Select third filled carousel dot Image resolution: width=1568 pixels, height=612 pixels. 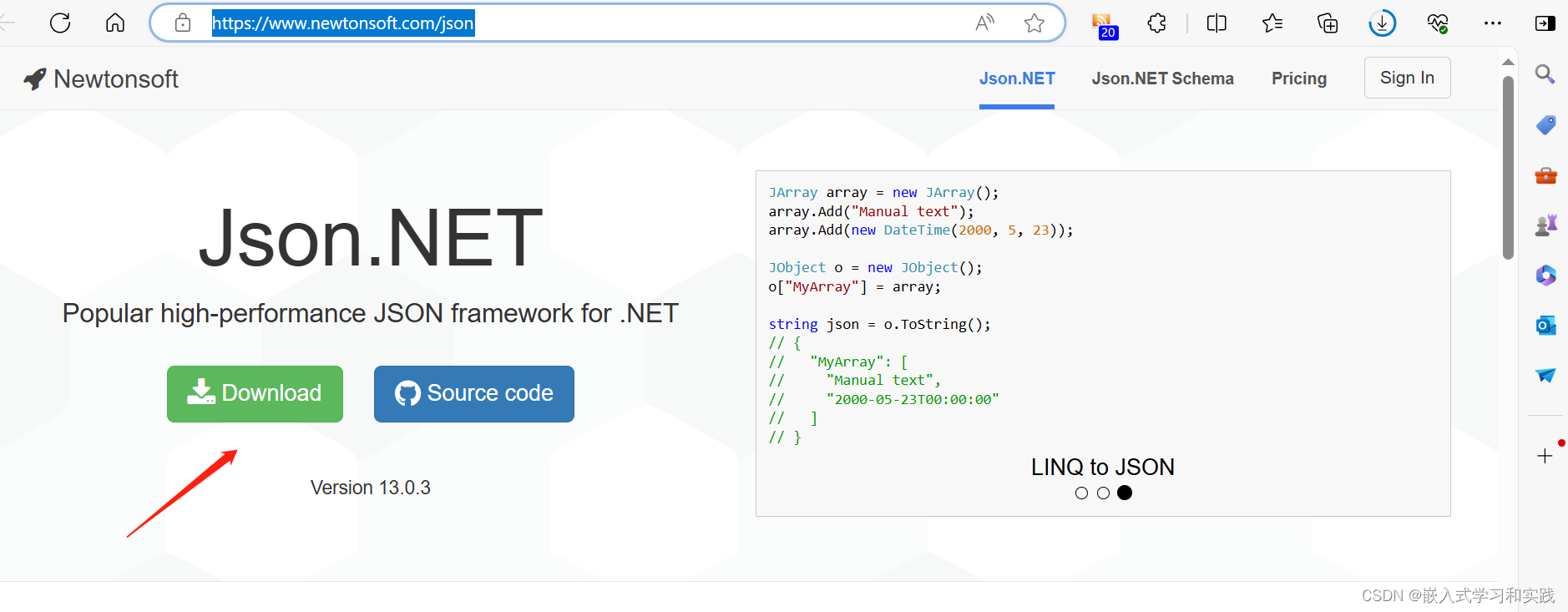pos(1125,493)
